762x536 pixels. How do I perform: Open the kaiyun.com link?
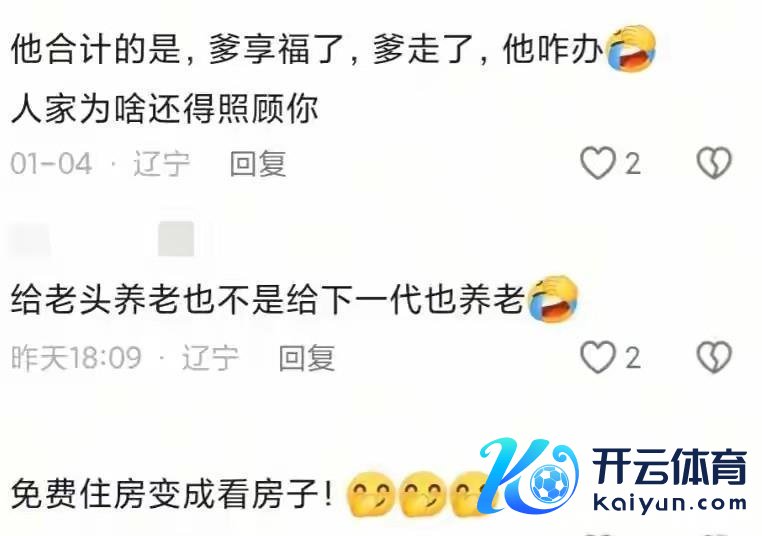coord(670,503)
